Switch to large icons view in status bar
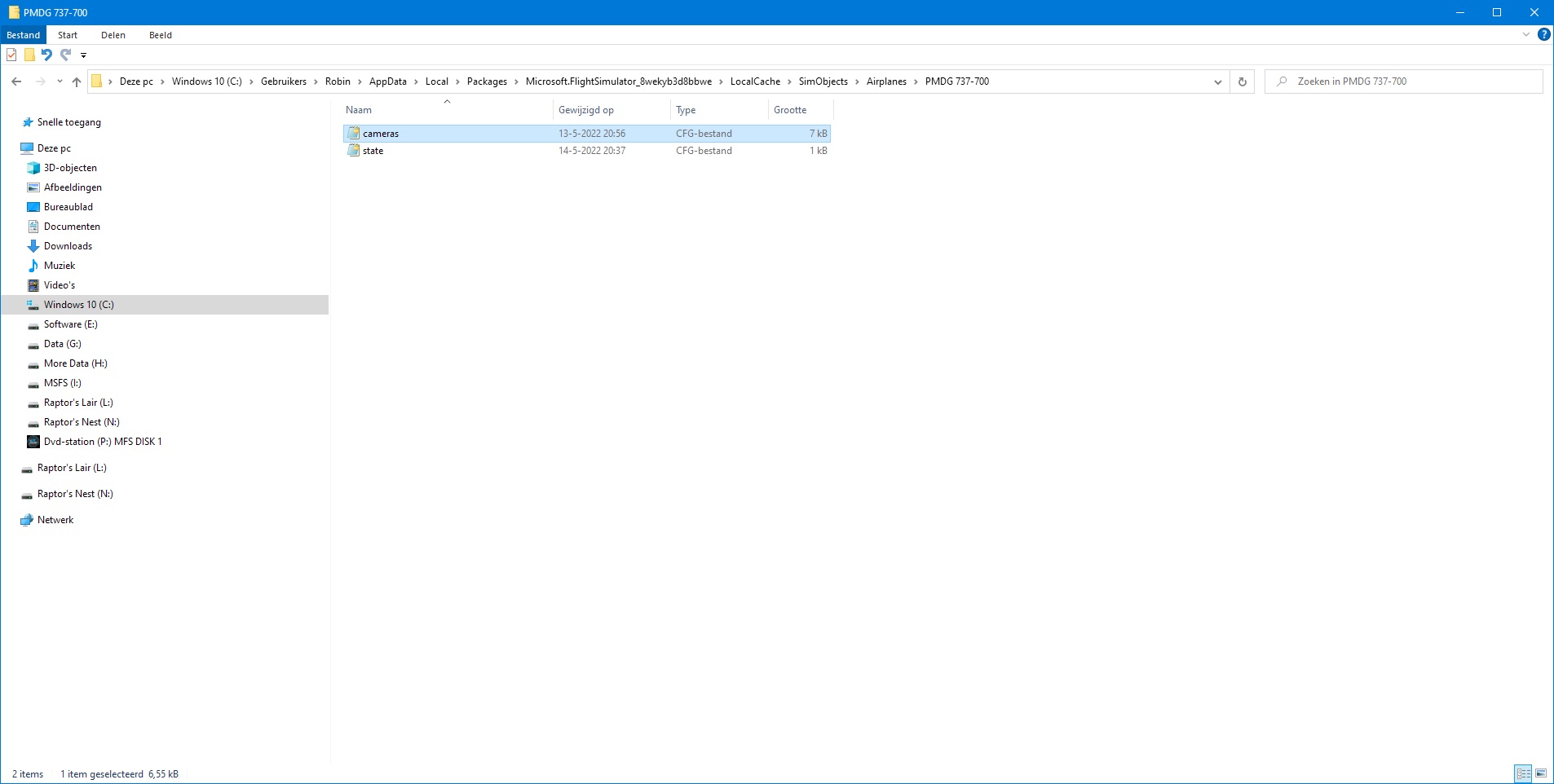1554x784 pixels. pos(1541,773)
